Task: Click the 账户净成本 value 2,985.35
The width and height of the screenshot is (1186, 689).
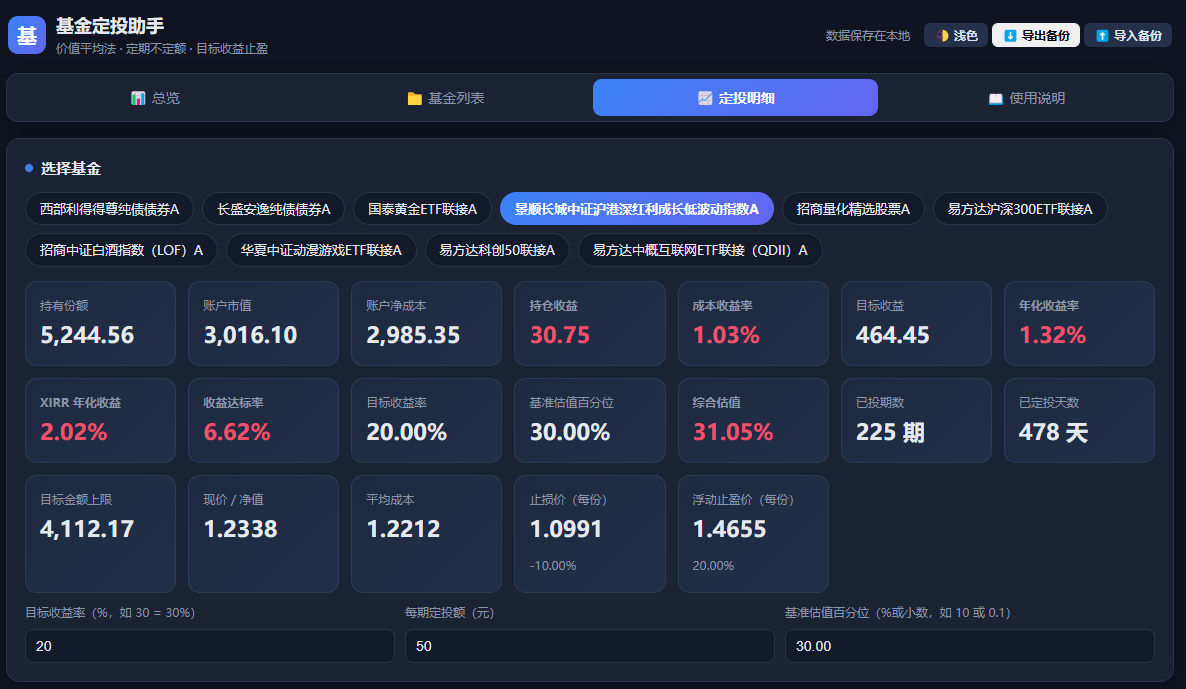Action: [x=413, y=335]
